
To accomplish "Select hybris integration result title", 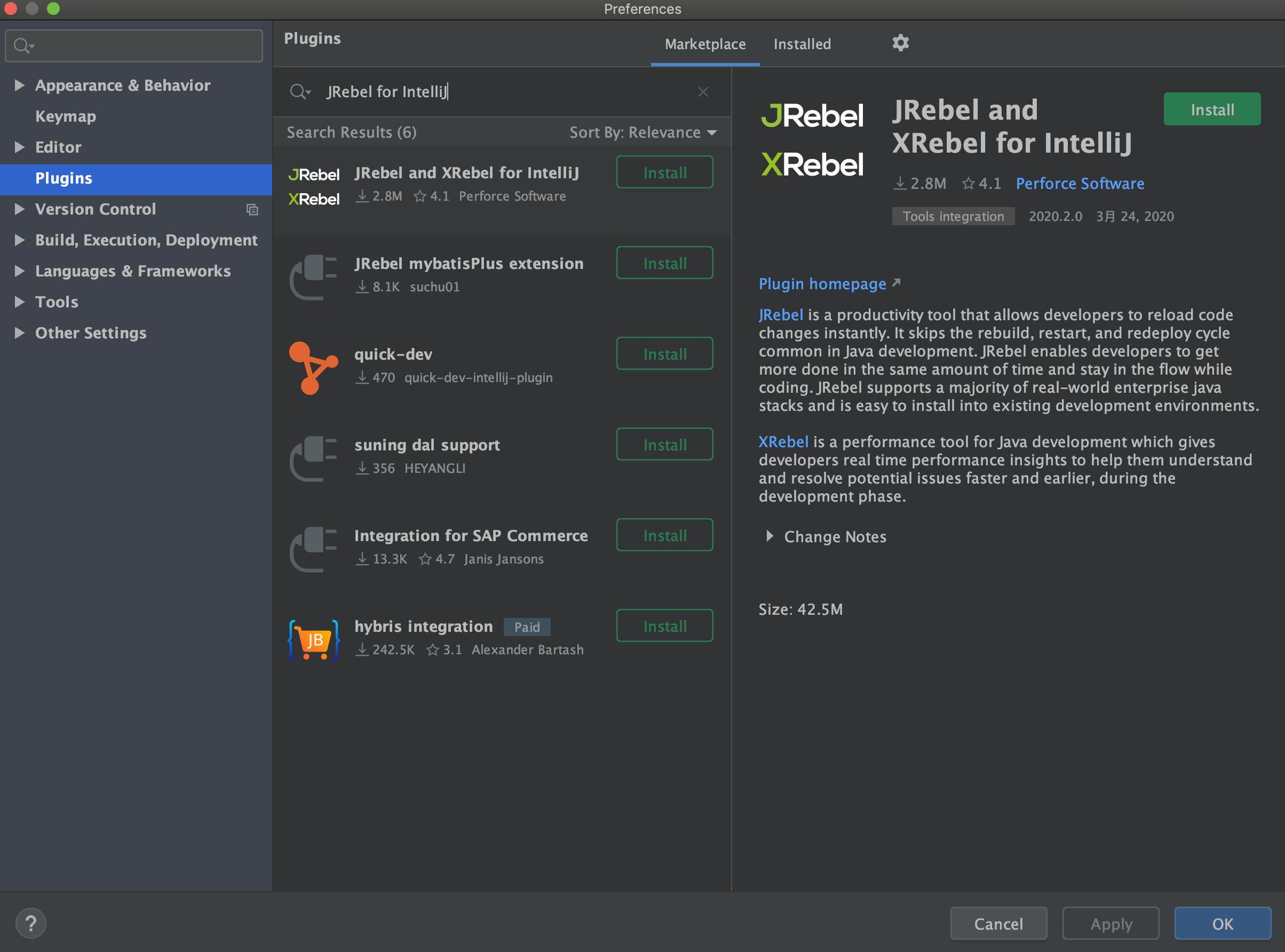I will (424, 626).
